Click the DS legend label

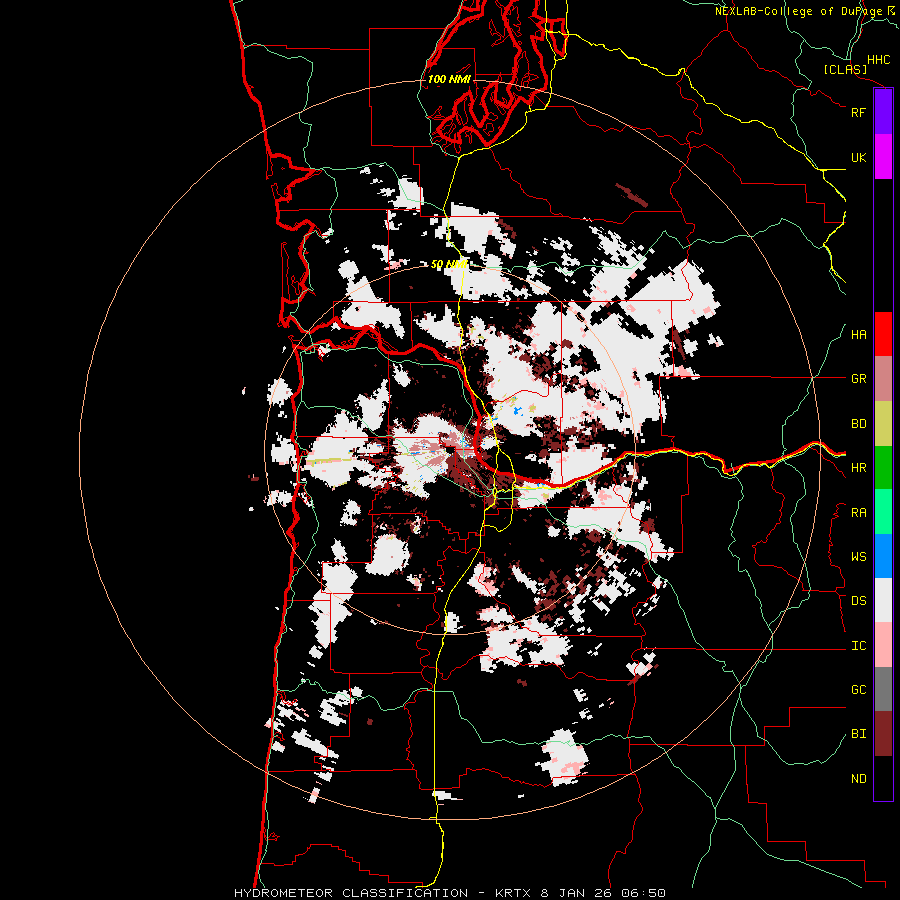tap(858, 601)
